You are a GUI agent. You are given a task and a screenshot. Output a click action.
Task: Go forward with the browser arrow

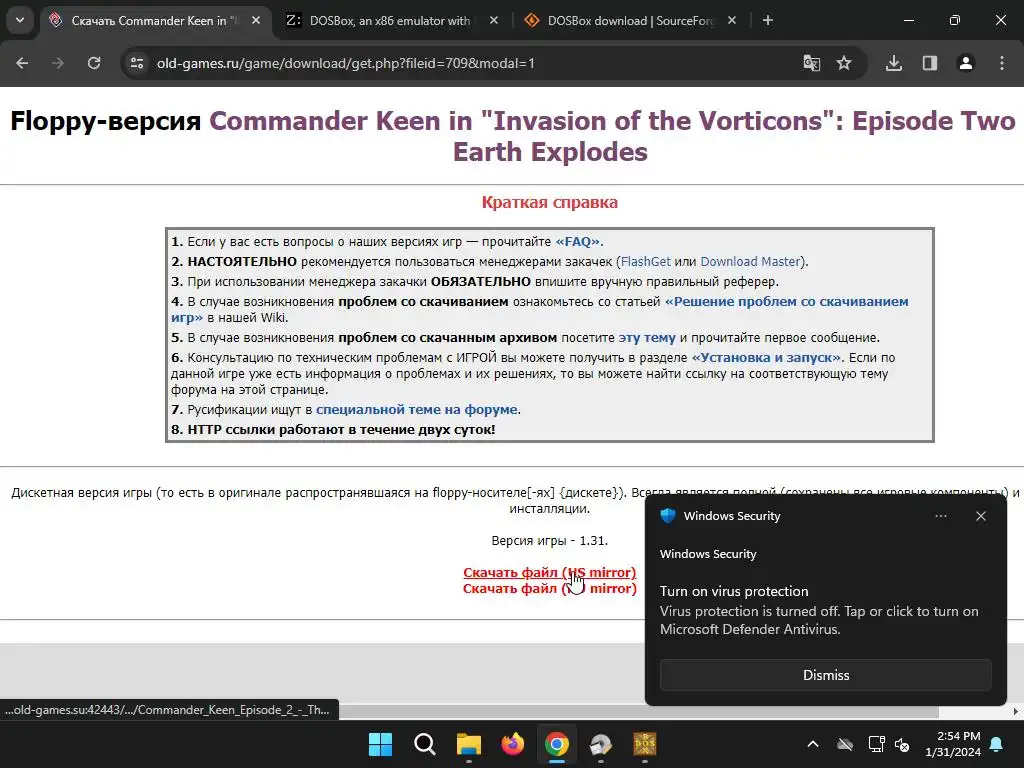click(58, 63)
